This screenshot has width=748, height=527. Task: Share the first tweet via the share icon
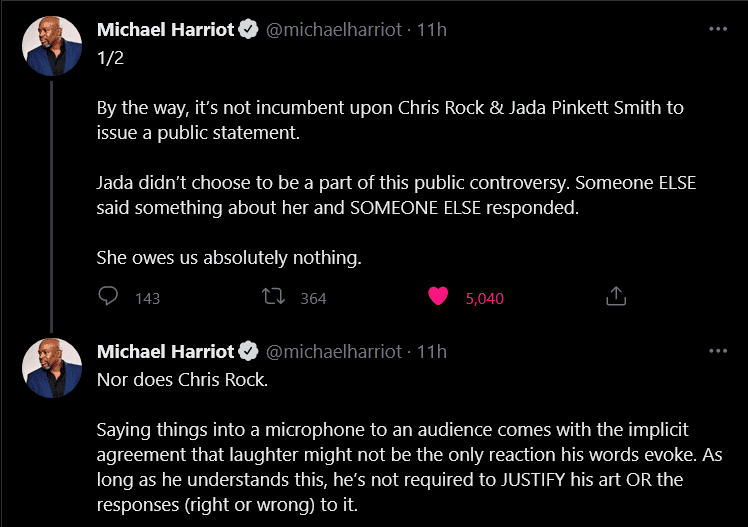[x=617, y=296]
